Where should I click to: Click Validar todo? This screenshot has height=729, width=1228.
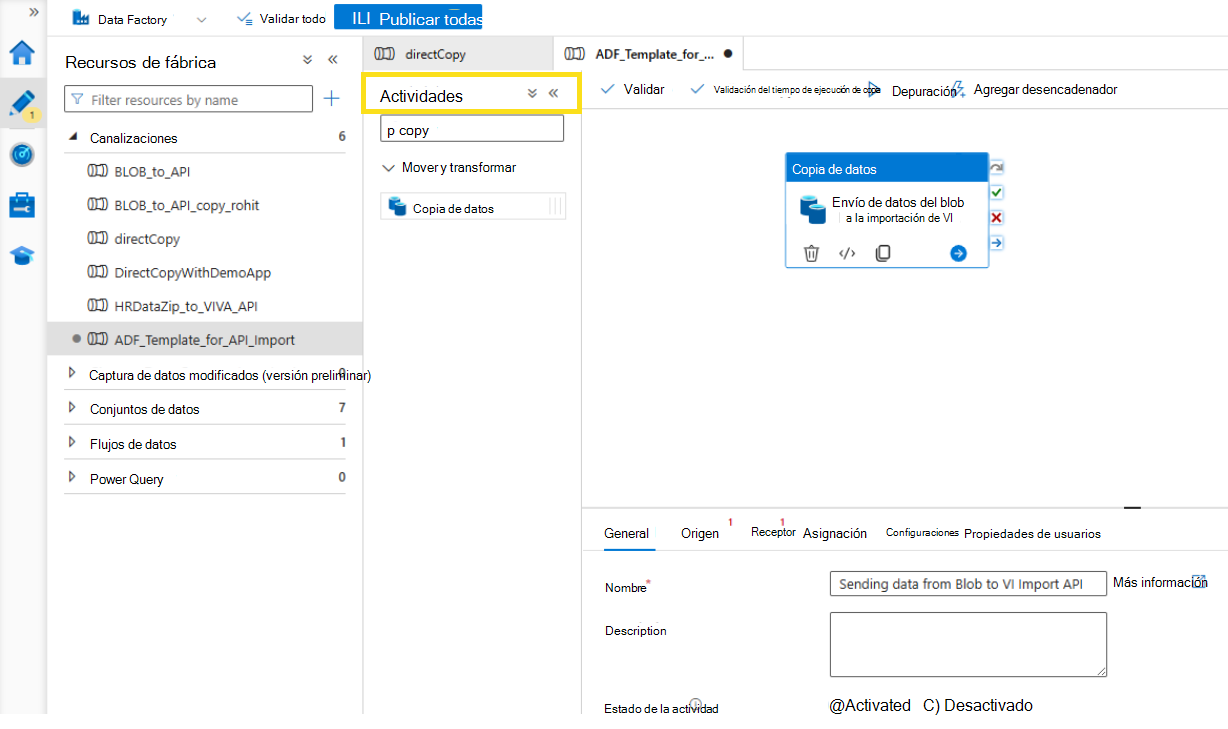pyautogui.click(x=281, y=19)
